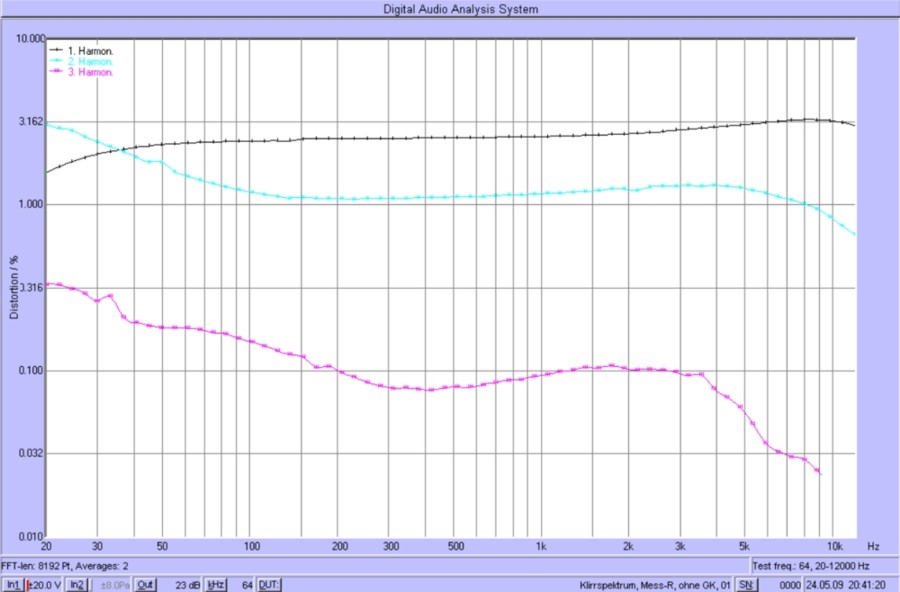The height and width of the screenshot is (592, 900).
Task: Select the ±20.0 V input range field
Action: (x=45, y=584)
